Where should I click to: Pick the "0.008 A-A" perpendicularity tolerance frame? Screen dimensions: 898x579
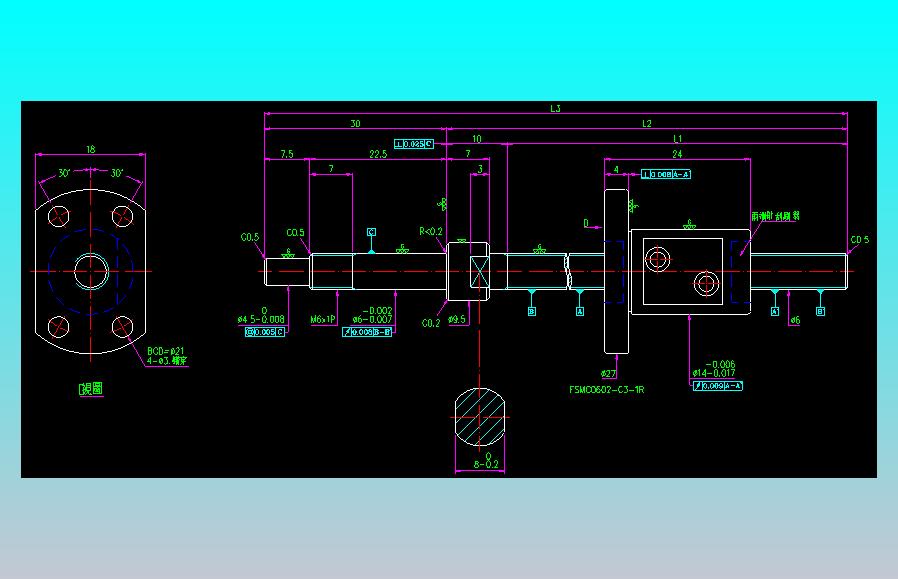(x=665, y=174)
